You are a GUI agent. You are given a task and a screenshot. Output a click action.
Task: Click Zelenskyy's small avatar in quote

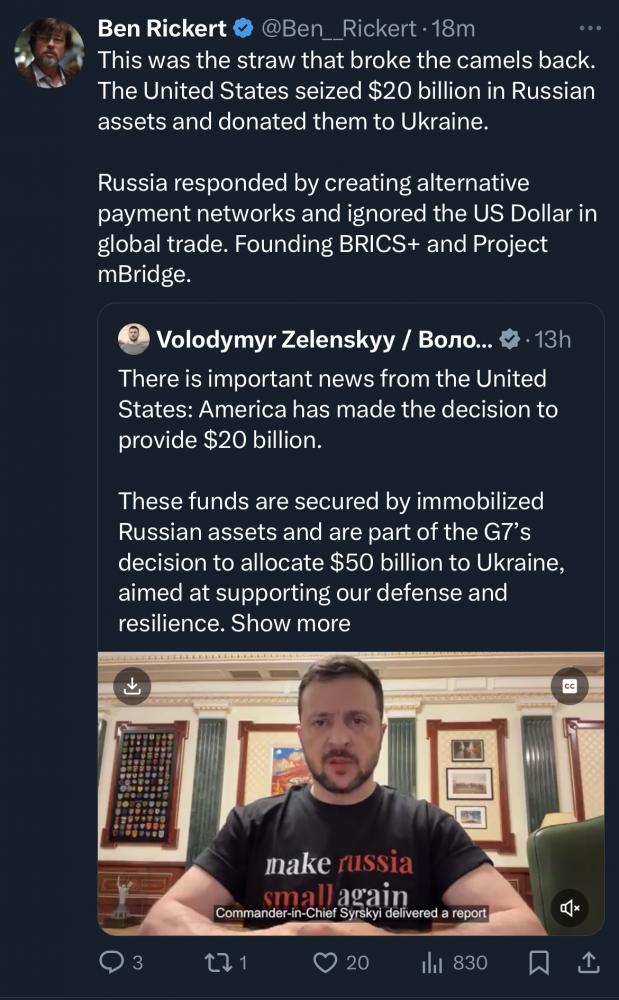point(133,340)
